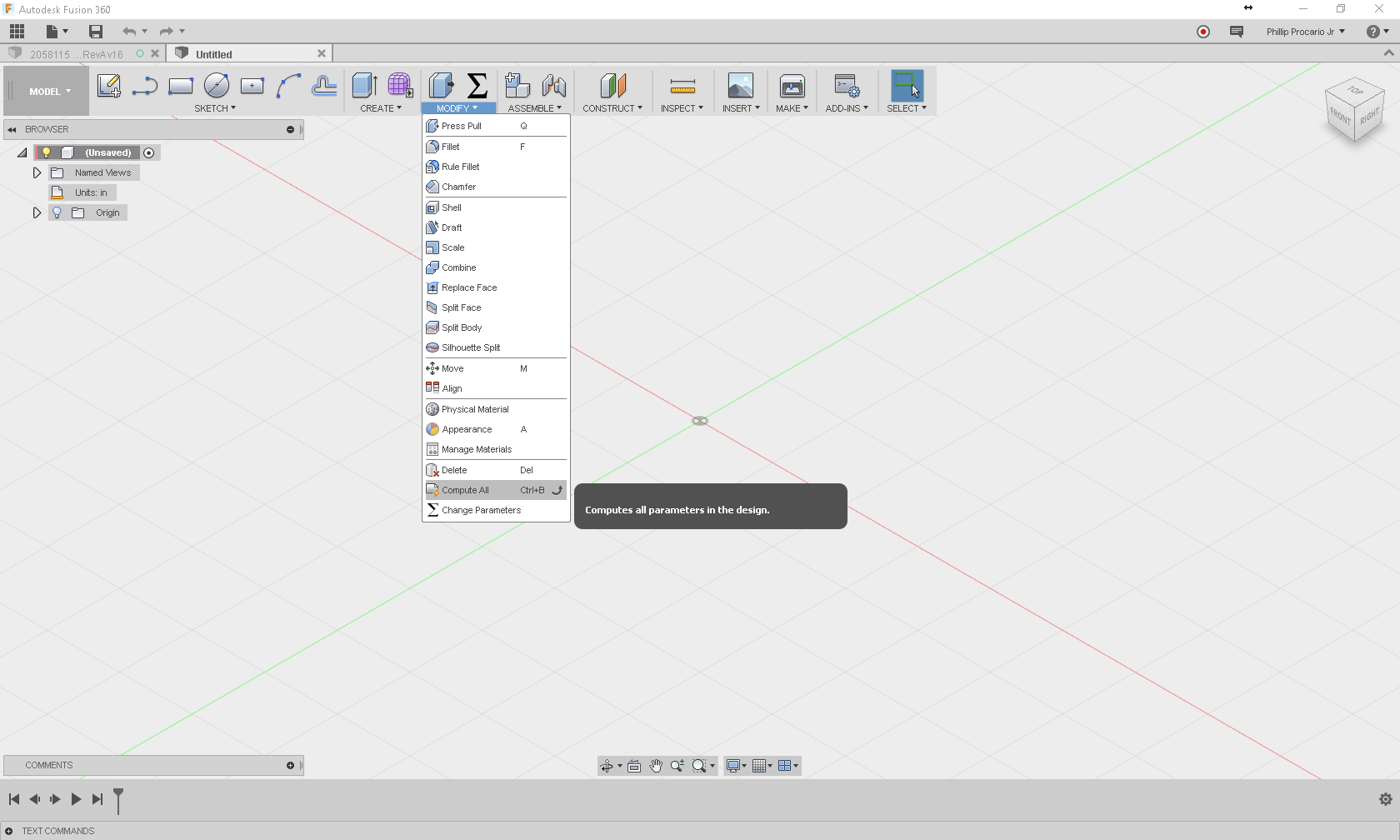This screenshot has width=1400, height=840.
Task: Go to timeline end button
Action: (x=97, y=799)
